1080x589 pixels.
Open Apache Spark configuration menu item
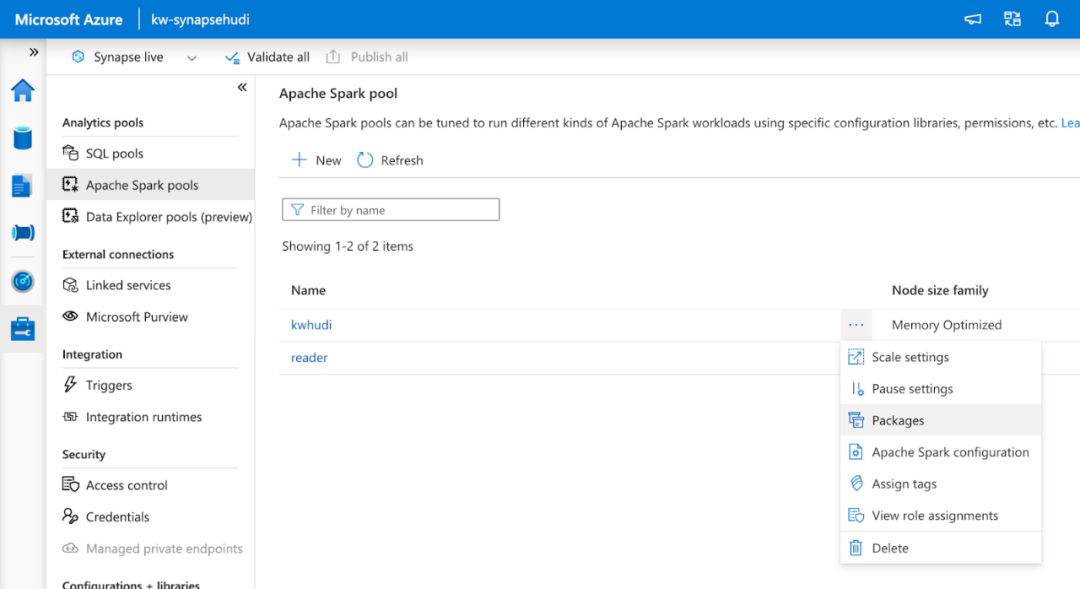click(940, 452)
